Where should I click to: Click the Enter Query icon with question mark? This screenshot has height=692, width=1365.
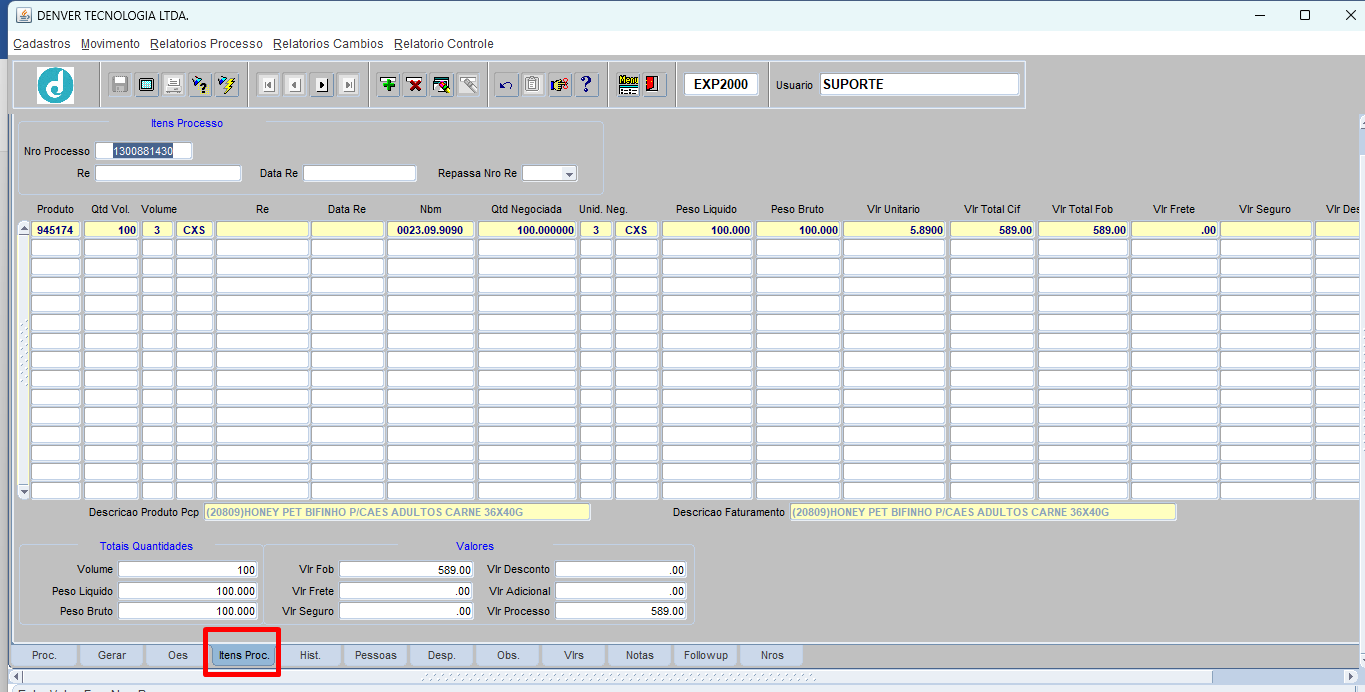tap(200, 85)
